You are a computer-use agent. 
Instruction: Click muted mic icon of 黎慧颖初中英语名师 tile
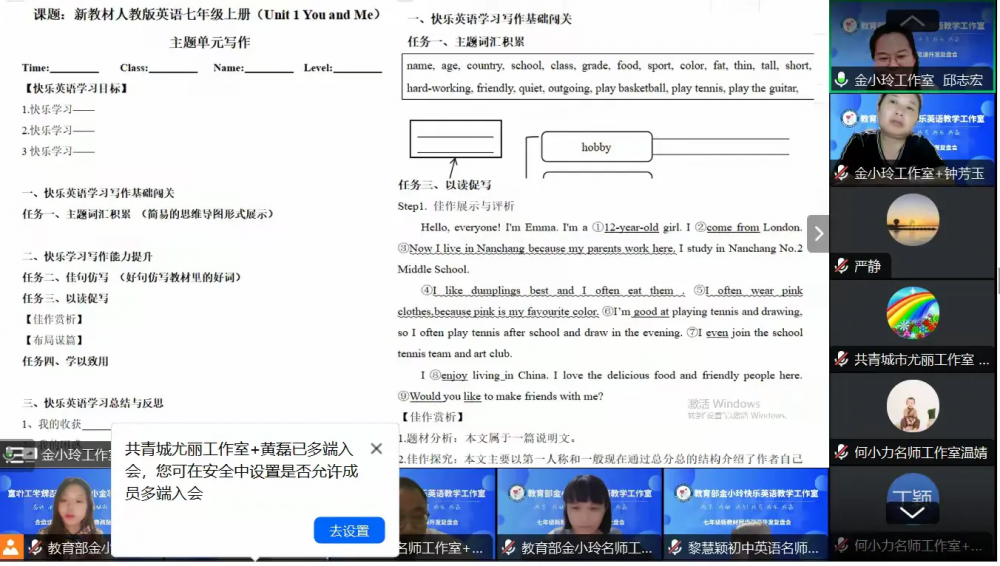(675, 547)
